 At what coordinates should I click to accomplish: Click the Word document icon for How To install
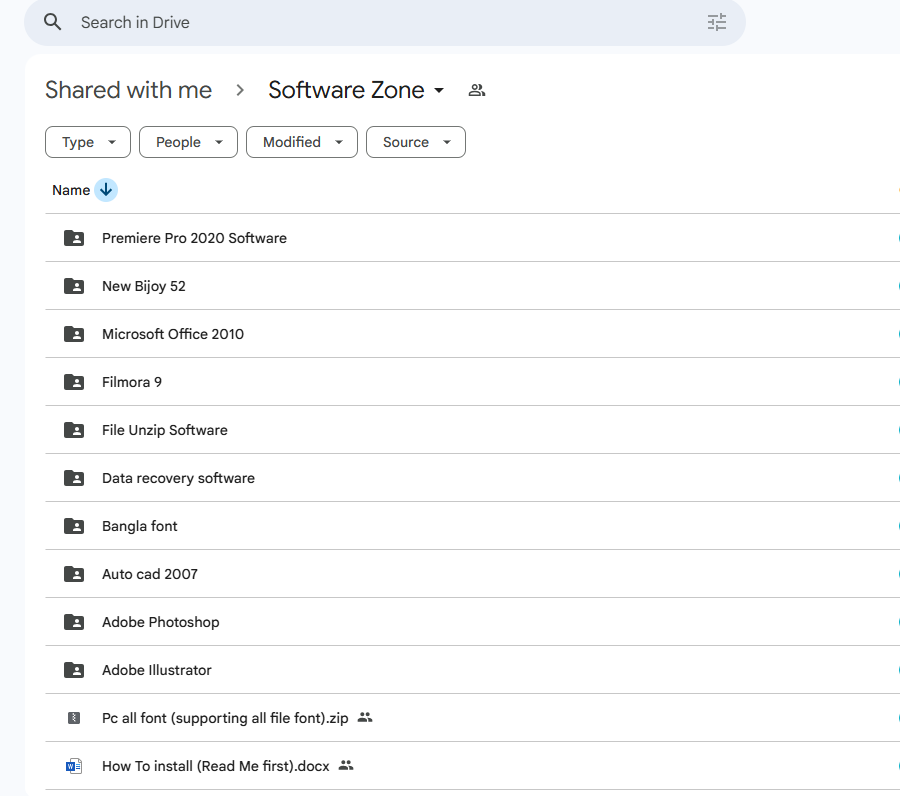pos(74,766)
